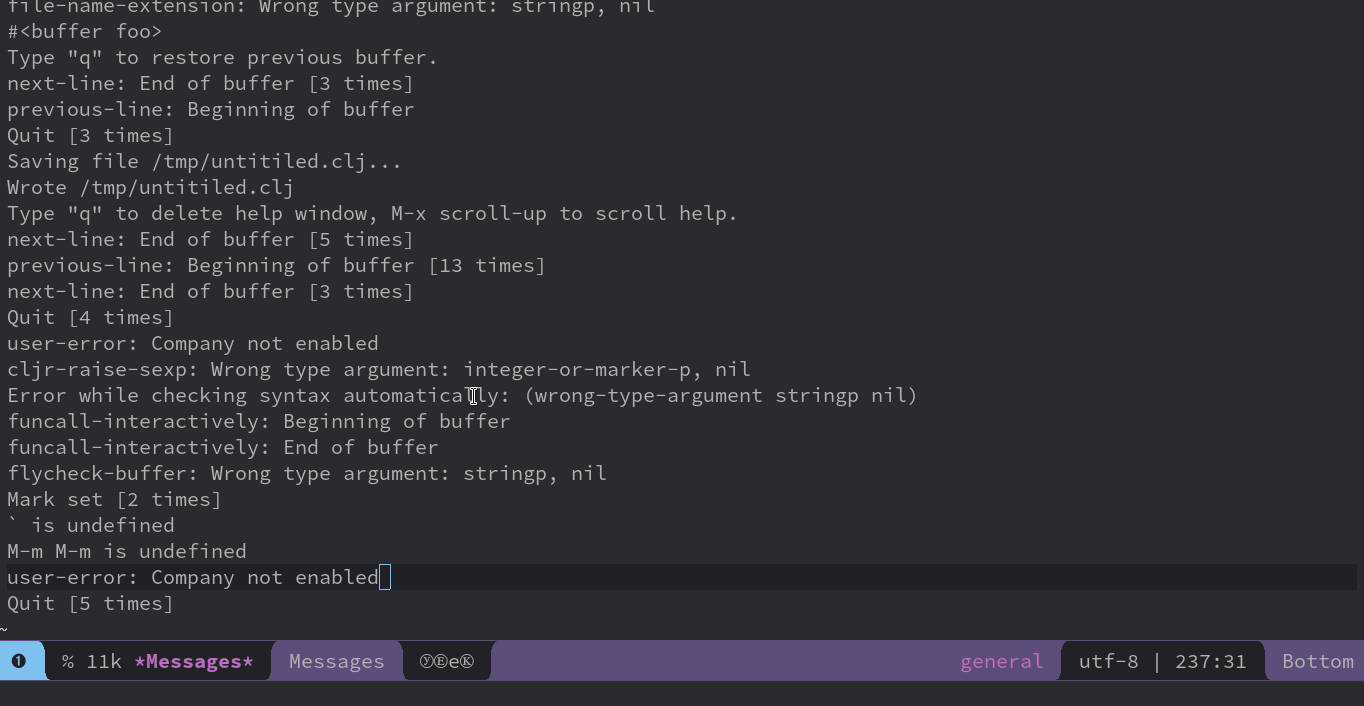Click the 'Quit [5 times]' line
This screenshot has height=706, width=1364.
point(90,603)
